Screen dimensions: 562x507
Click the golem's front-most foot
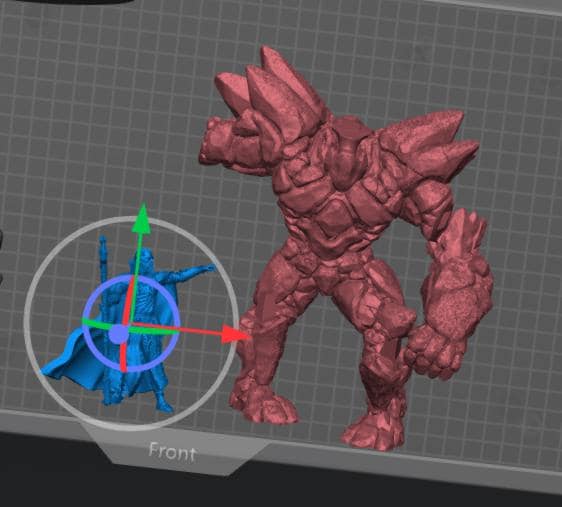coord(373,432)
